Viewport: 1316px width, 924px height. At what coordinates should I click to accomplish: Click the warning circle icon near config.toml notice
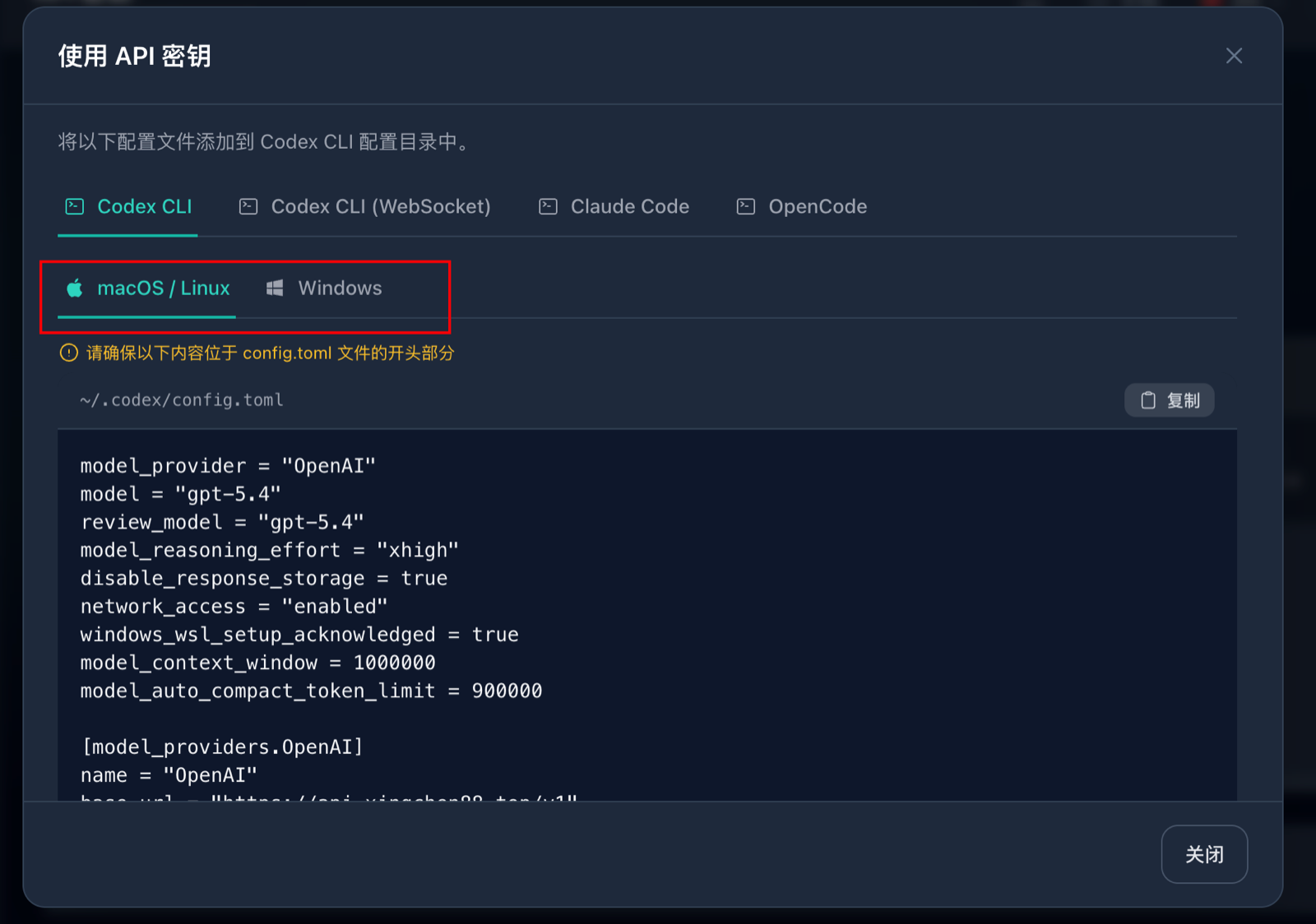coord(69,353)
